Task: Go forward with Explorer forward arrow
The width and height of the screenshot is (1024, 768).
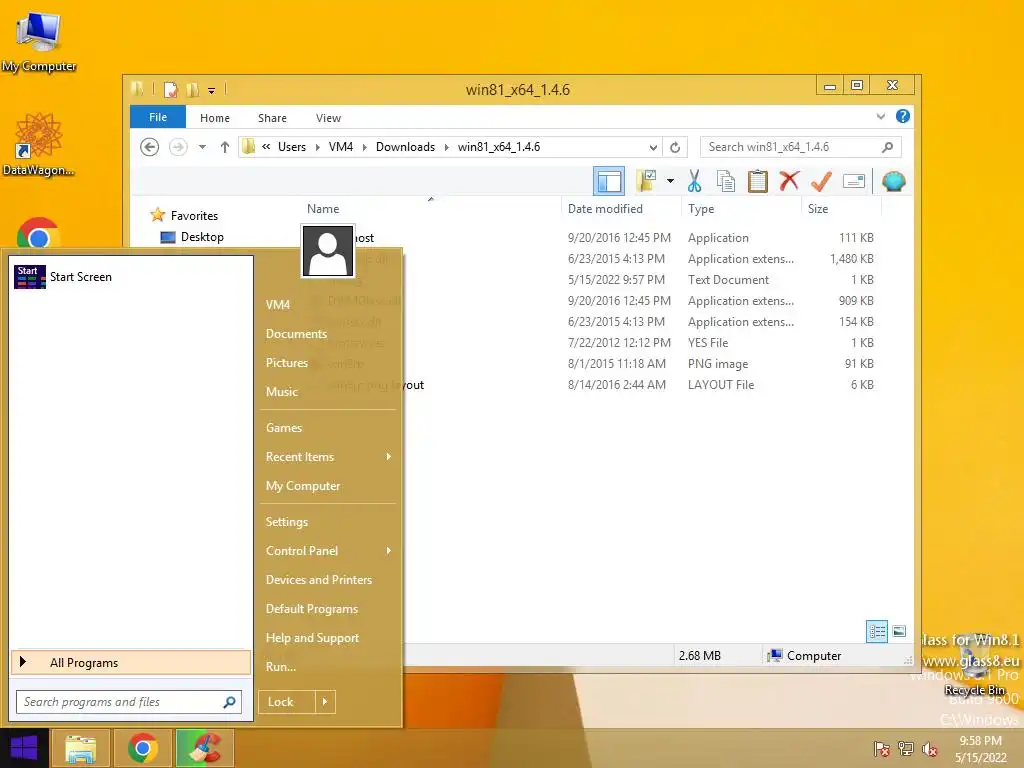Action: 178,147
